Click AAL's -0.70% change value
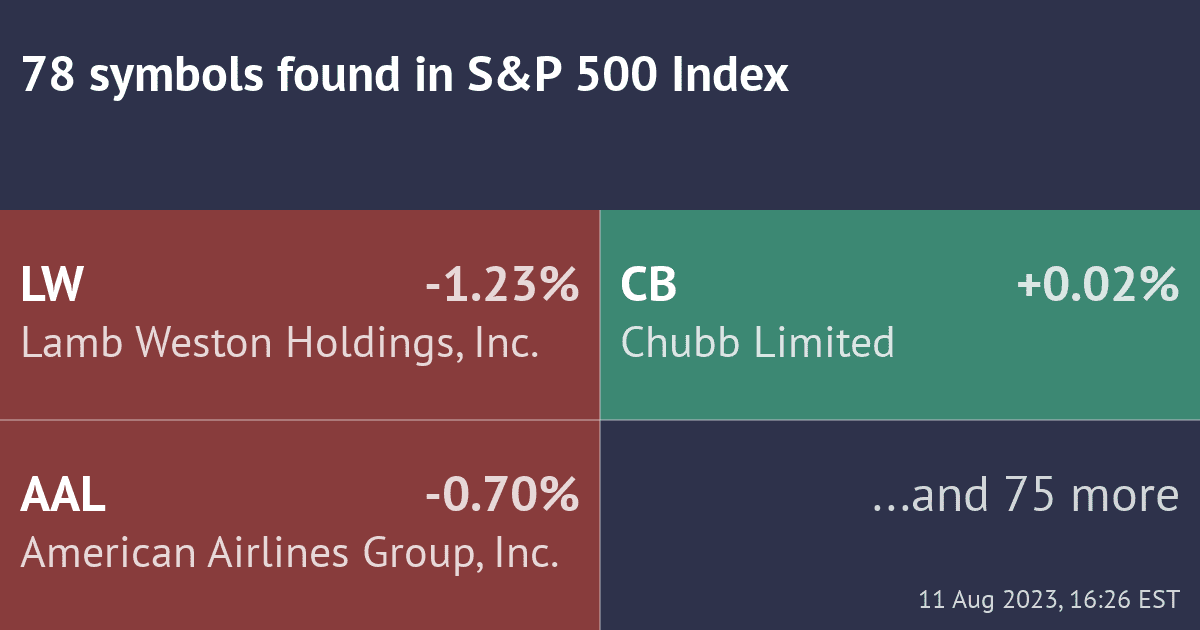 [502, 496]
